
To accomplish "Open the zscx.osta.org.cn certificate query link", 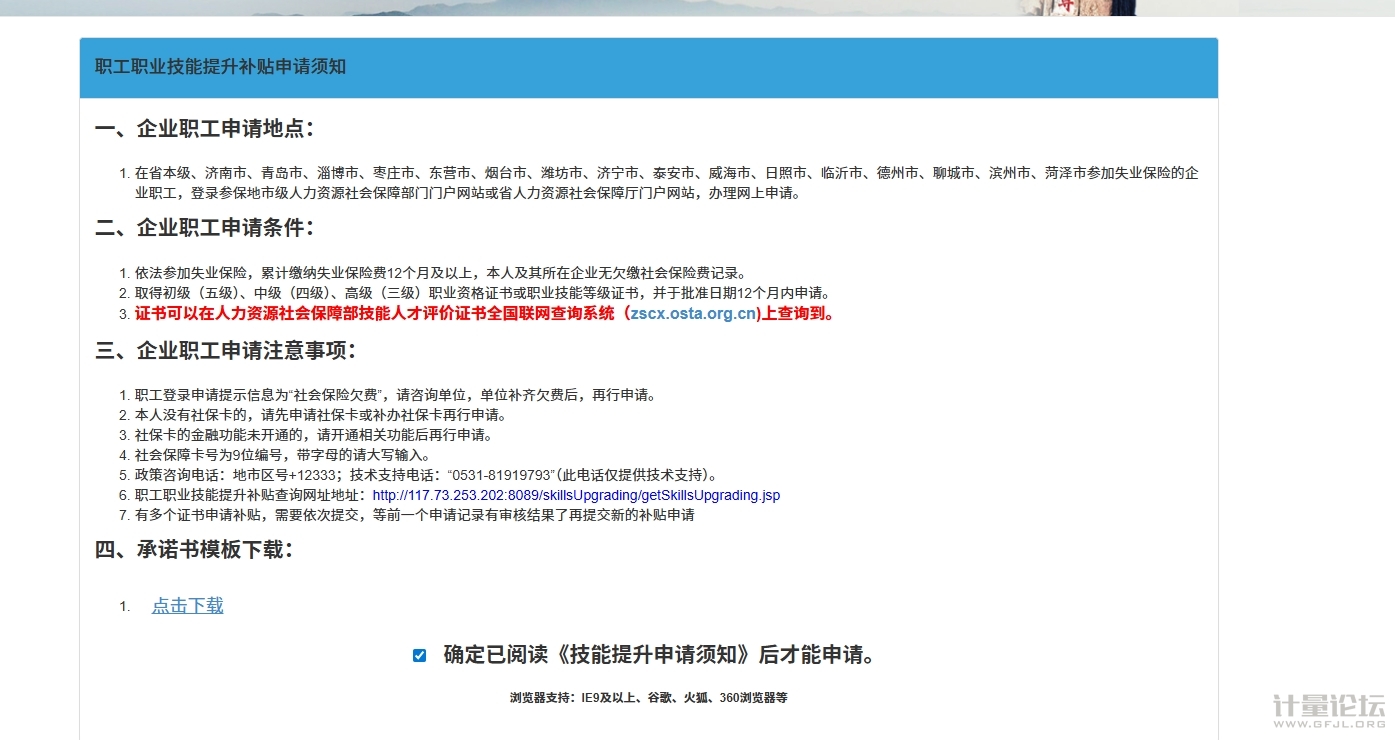I will coord(693,314).
